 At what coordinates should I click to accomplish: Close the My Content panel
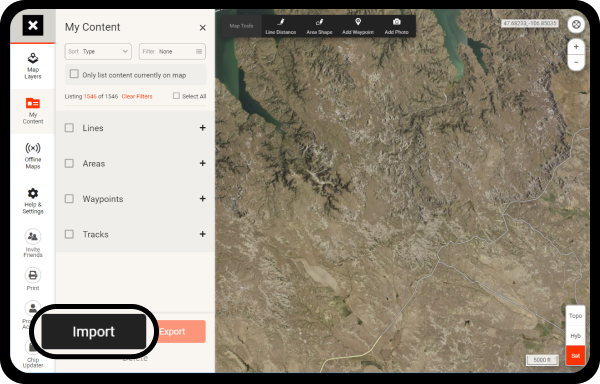203,28
